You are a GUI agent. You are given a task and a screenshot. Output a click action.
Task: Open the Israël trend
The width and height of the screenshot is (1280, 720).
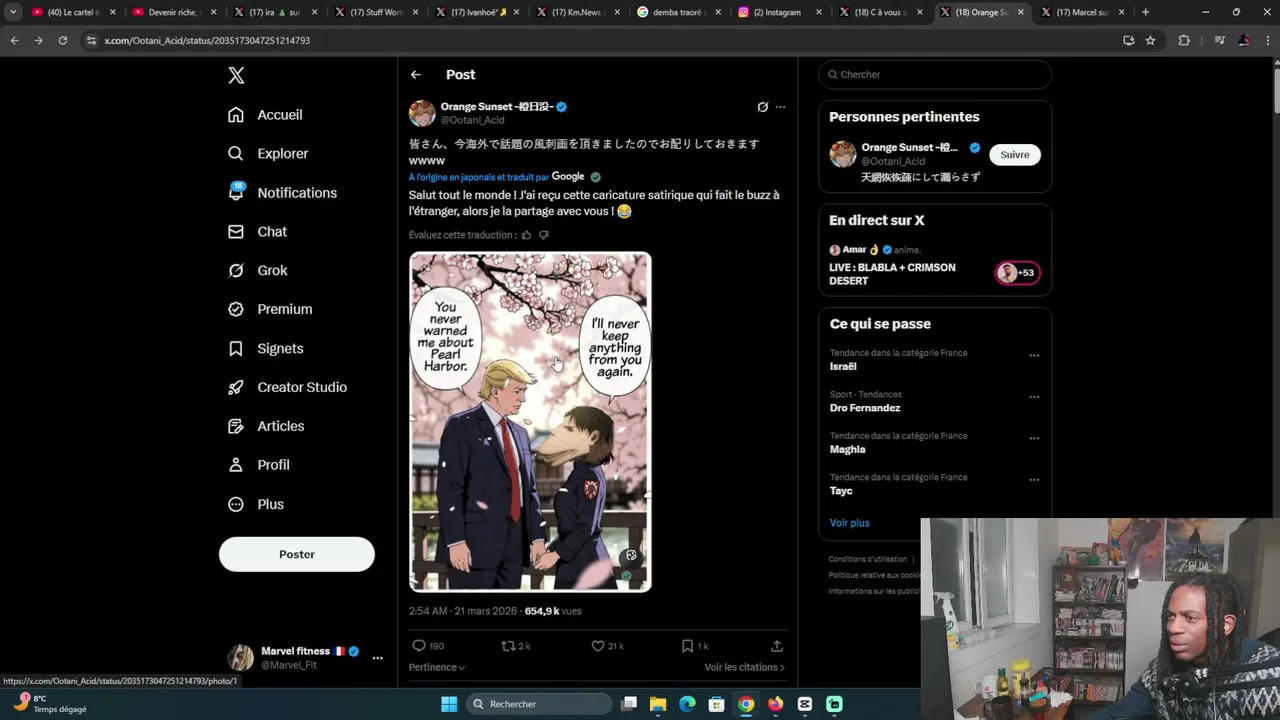(x=843, y=367)
